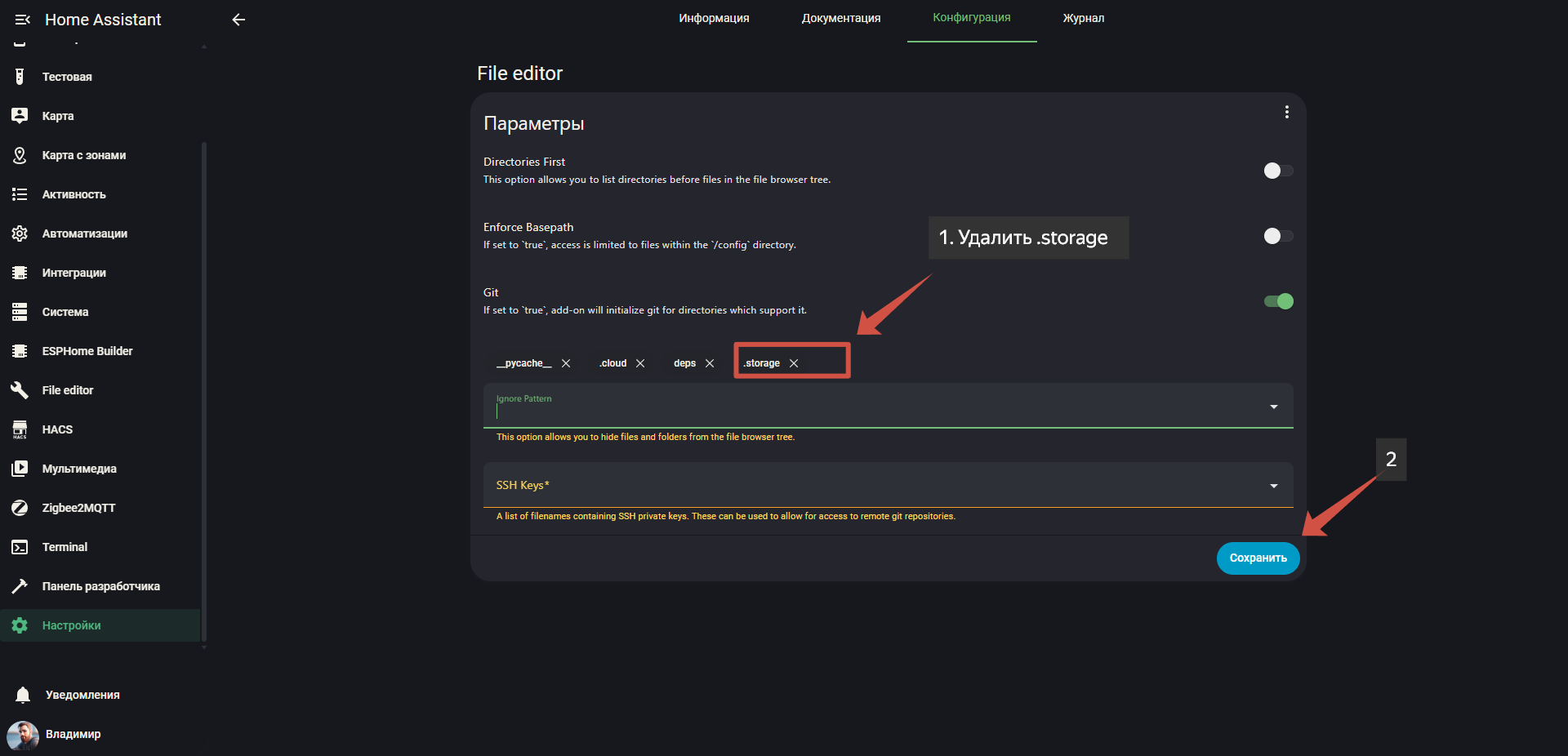Remove the __pycache__ chip
This screenshot has width=1568, height=756.
click(566, 363)
